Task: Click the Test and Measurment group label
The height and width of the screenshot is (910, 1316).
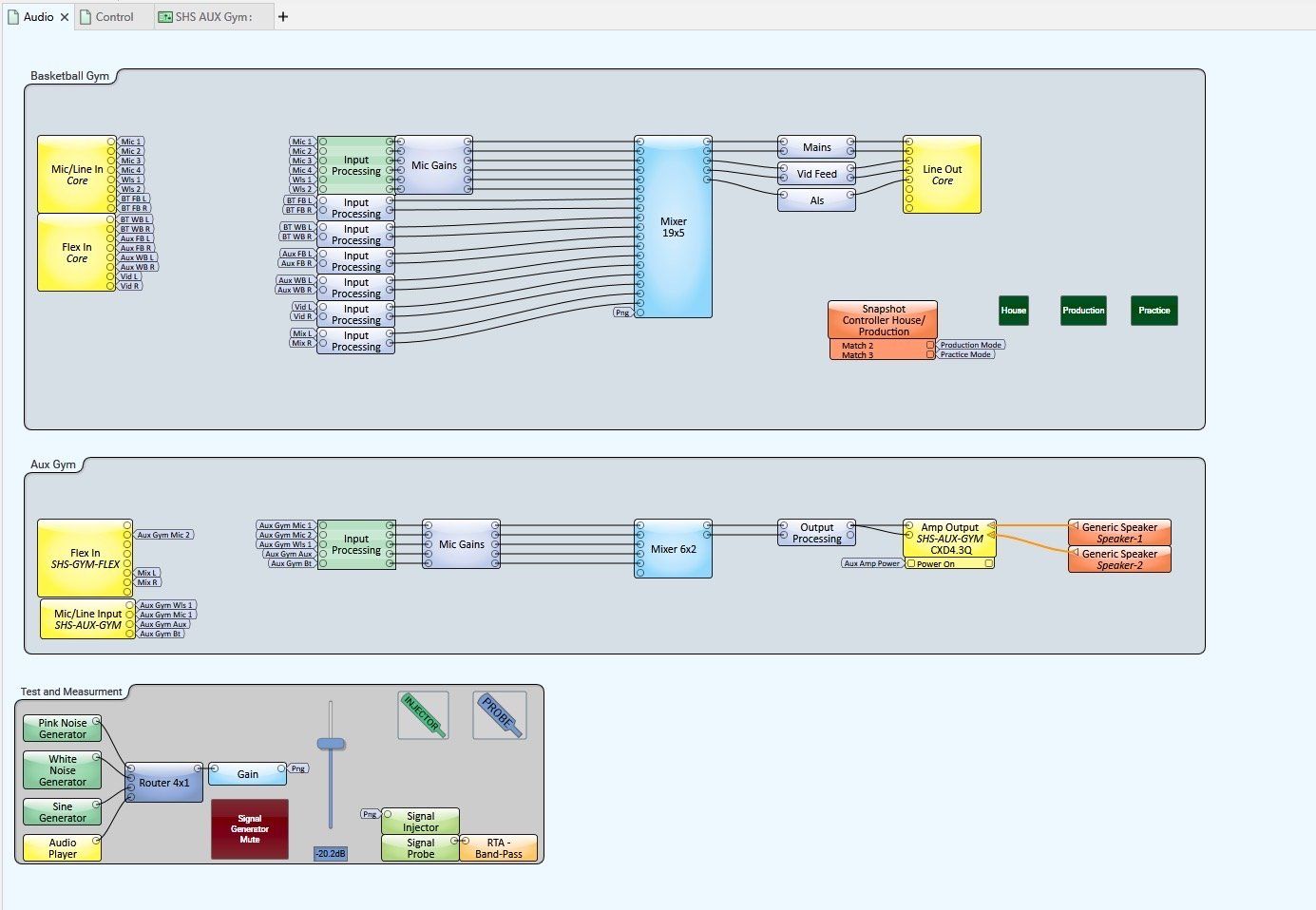Action: click(71, 692)
